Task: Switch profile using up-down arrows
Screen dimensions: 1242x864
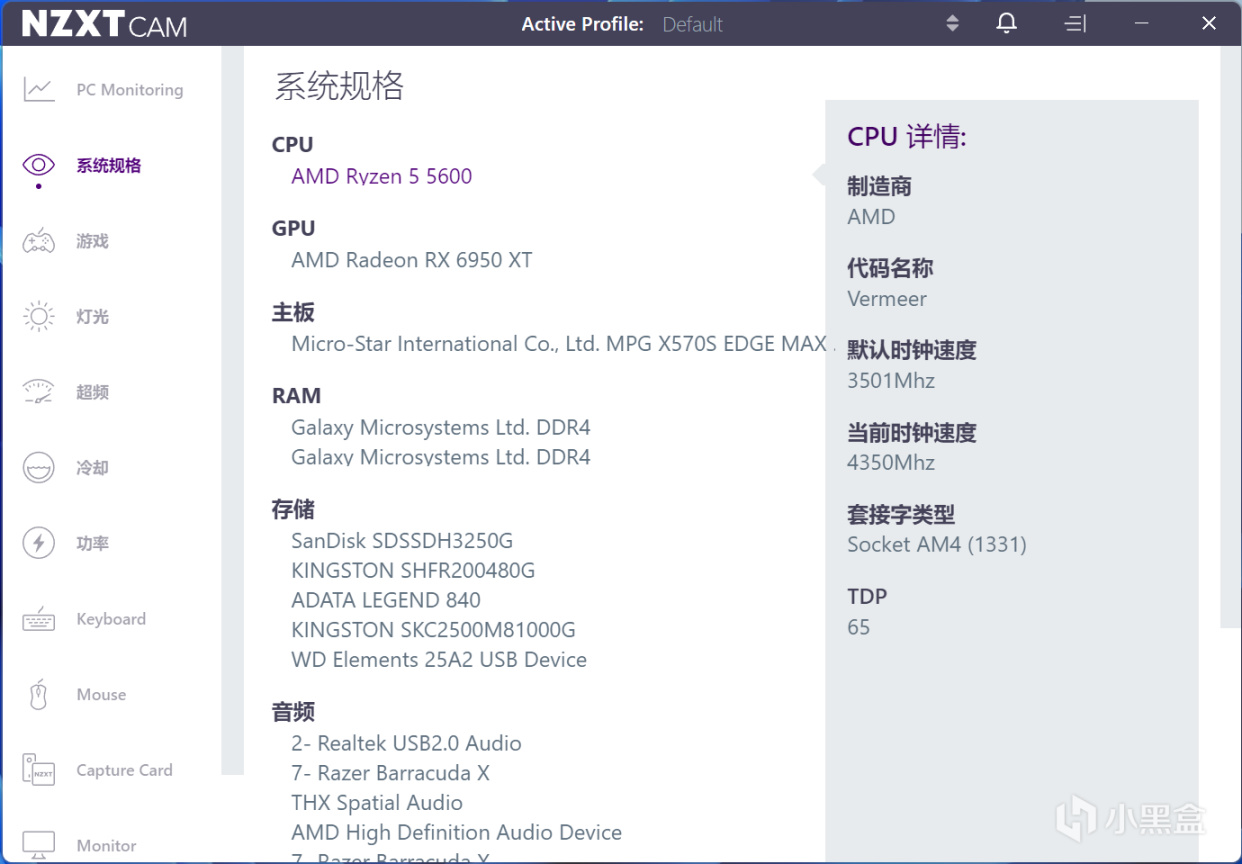Action: pos(952,23)
